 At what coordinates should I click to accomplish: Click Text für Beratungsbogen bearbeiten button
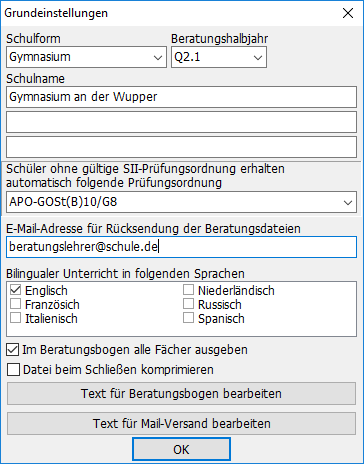[x=181, y=394]
